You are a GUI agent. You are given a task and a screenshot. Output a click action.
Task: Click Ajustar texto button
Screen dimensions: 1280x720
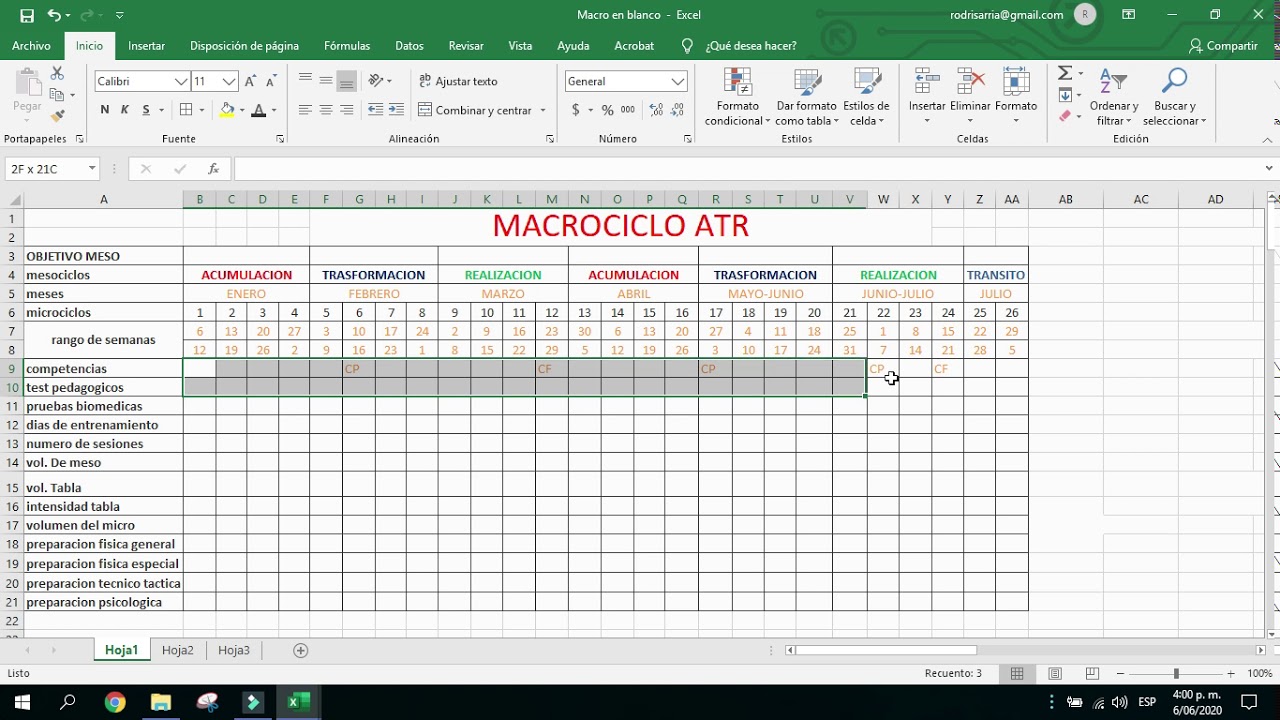[458, 81]
